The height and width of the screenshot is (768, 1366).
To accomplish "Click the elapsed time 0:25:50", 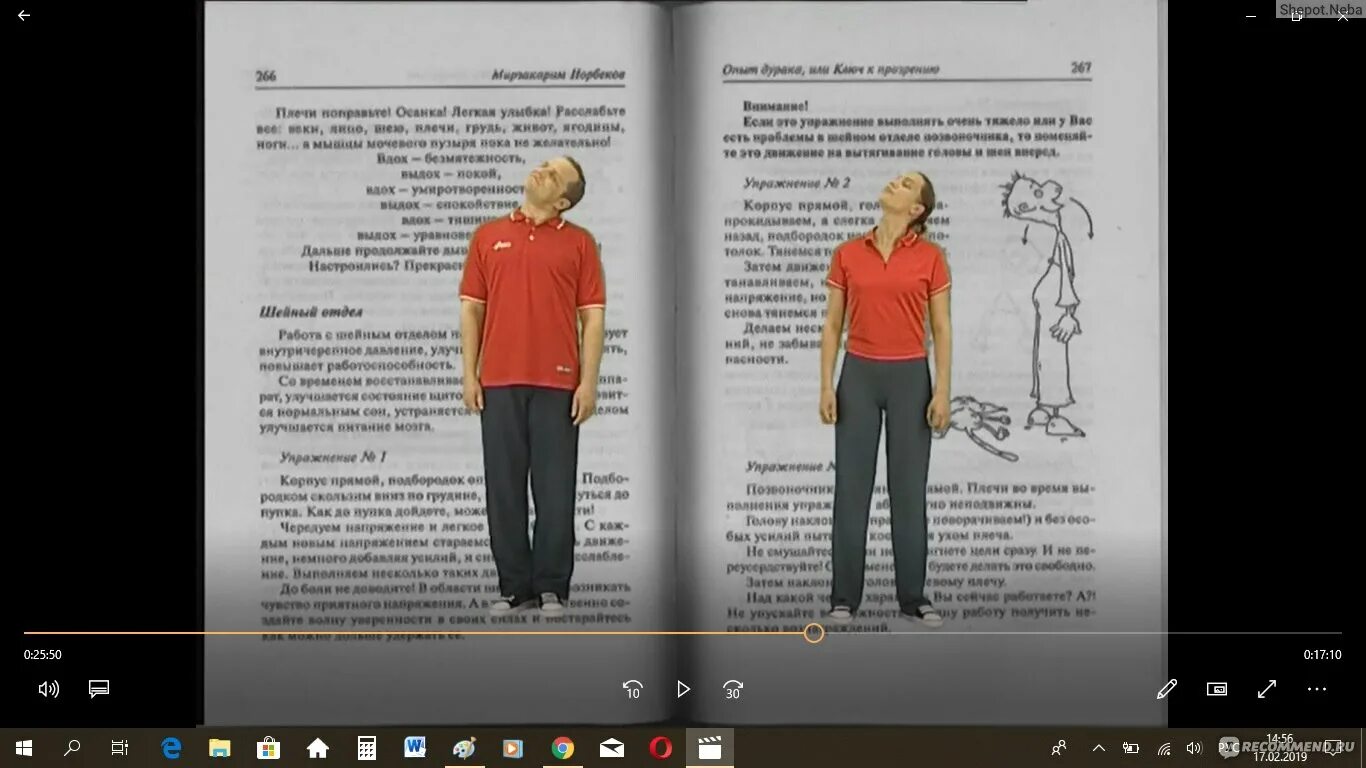I will pos(43,655).
